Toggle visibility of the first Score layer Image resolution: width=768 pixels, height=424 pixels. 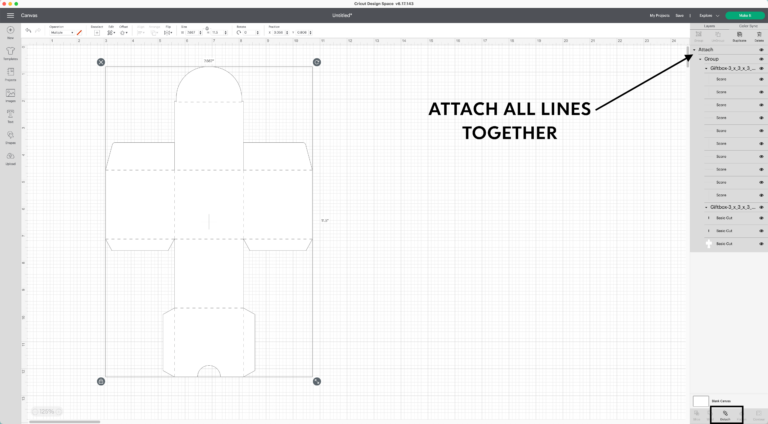coord(761,79)
